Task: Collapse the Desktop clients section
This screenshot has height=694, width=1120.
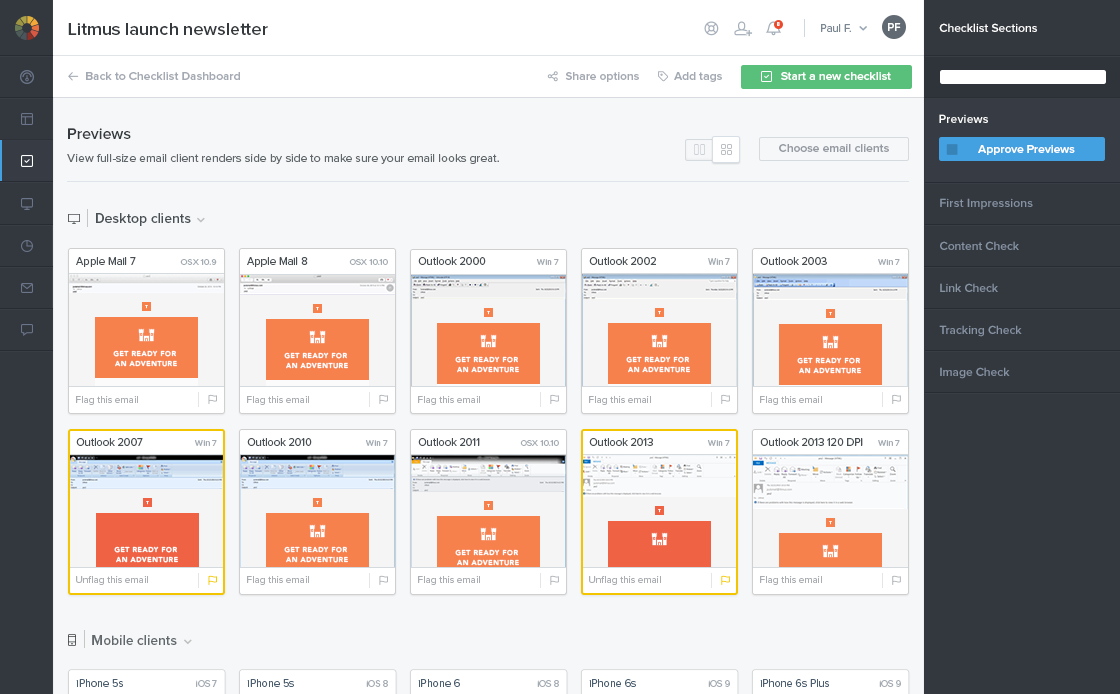Action: click(201, 220)
